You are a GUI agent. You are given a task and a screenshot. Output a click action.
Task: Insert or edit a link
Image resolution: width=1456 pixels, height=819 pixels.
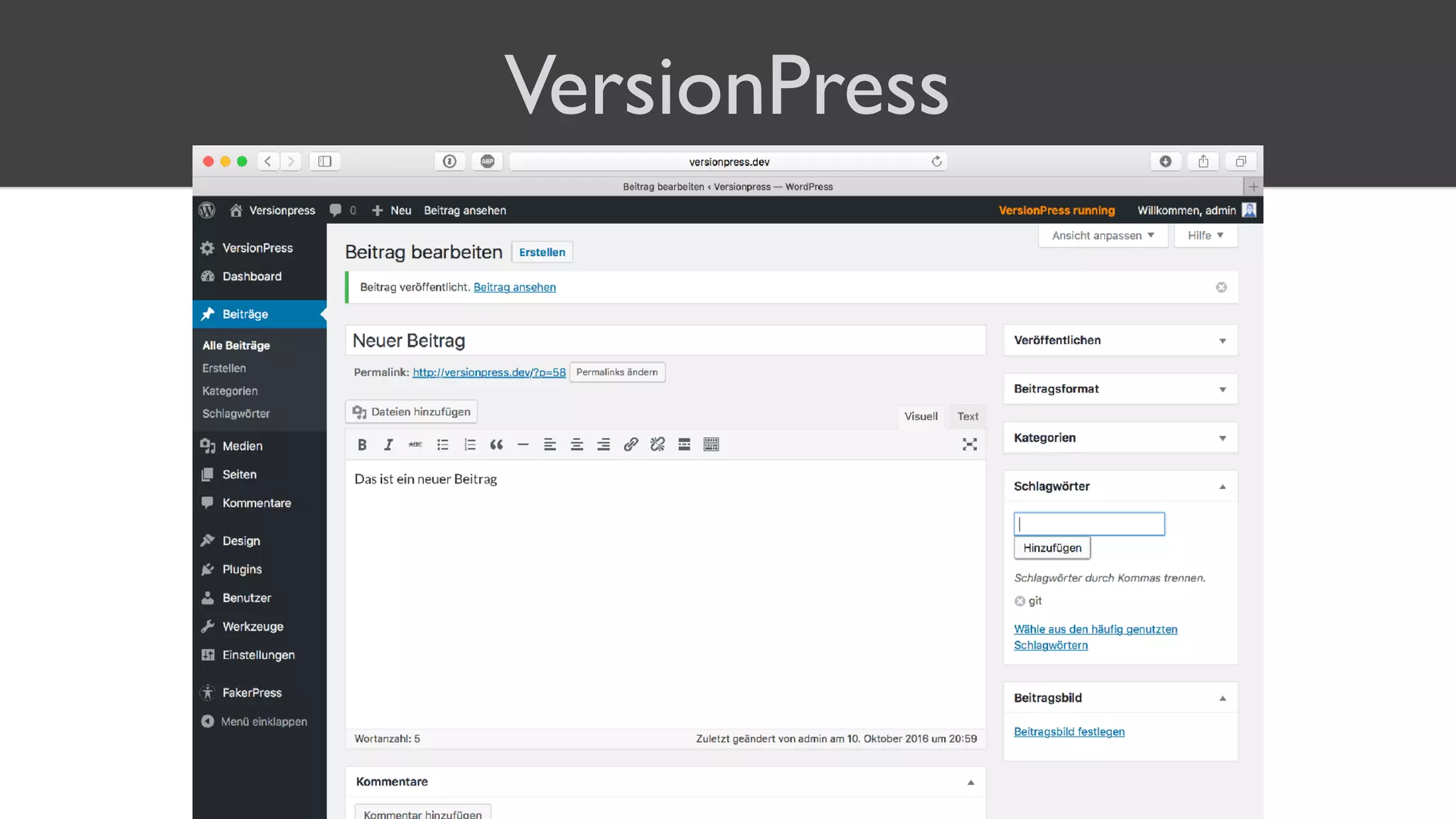631,444
